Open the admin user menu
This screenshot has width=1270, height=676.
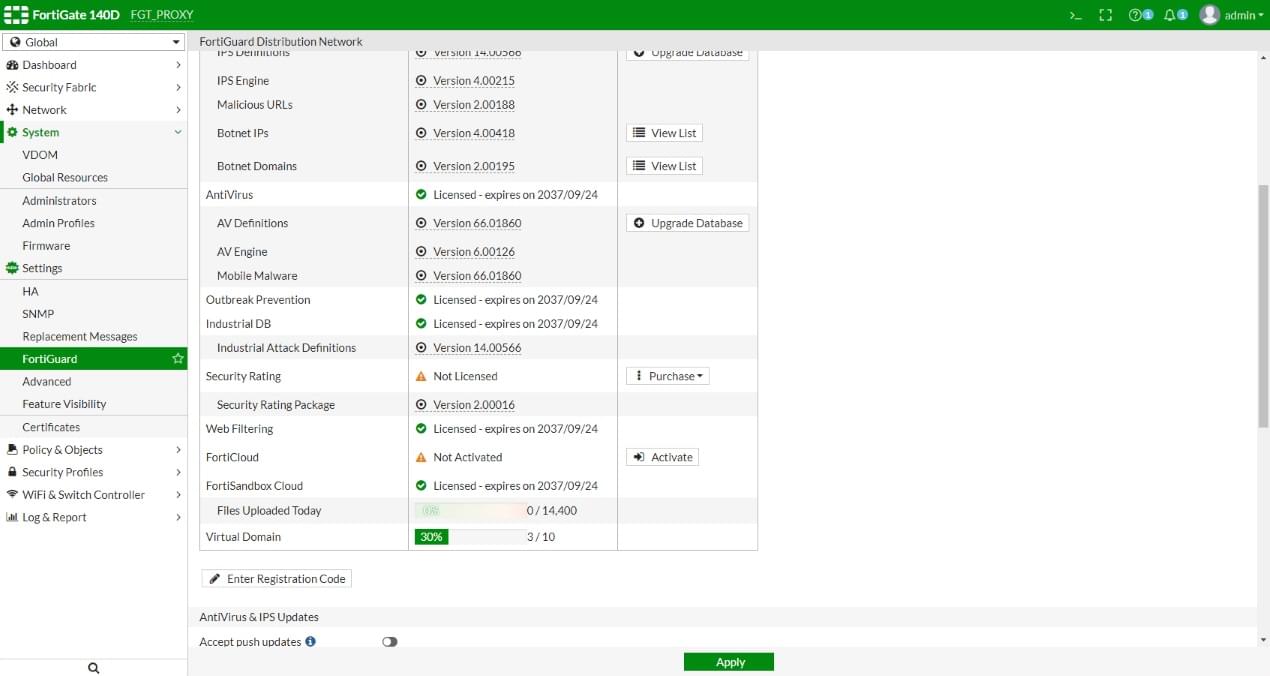click(x=1232, y=15)
